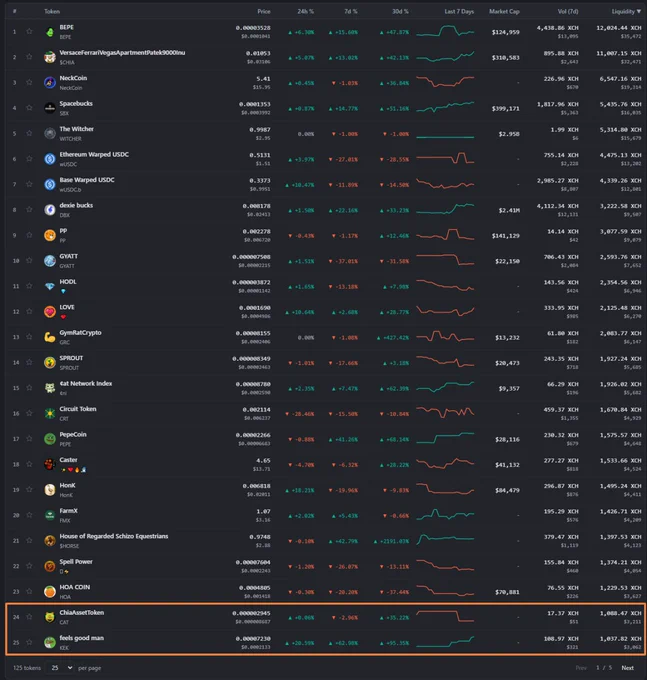Click dexie bucks market cap $2.41M
The width and height of the screenshot is (647, 680).
pos(509,211)
